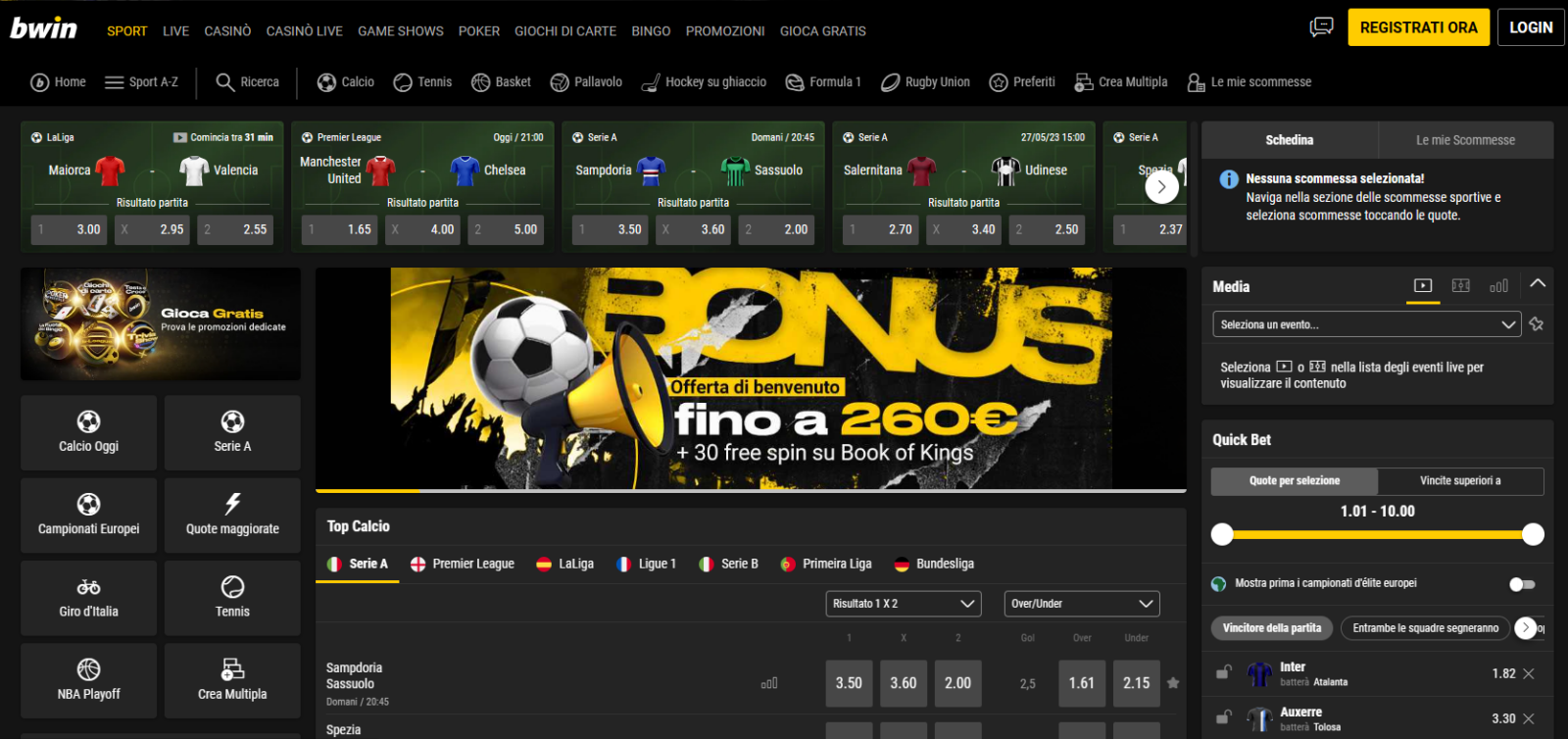Bet Over 2,5 at 1.61
The height and width of the screenshot is (739, 1568).
tap(1082, 683)
